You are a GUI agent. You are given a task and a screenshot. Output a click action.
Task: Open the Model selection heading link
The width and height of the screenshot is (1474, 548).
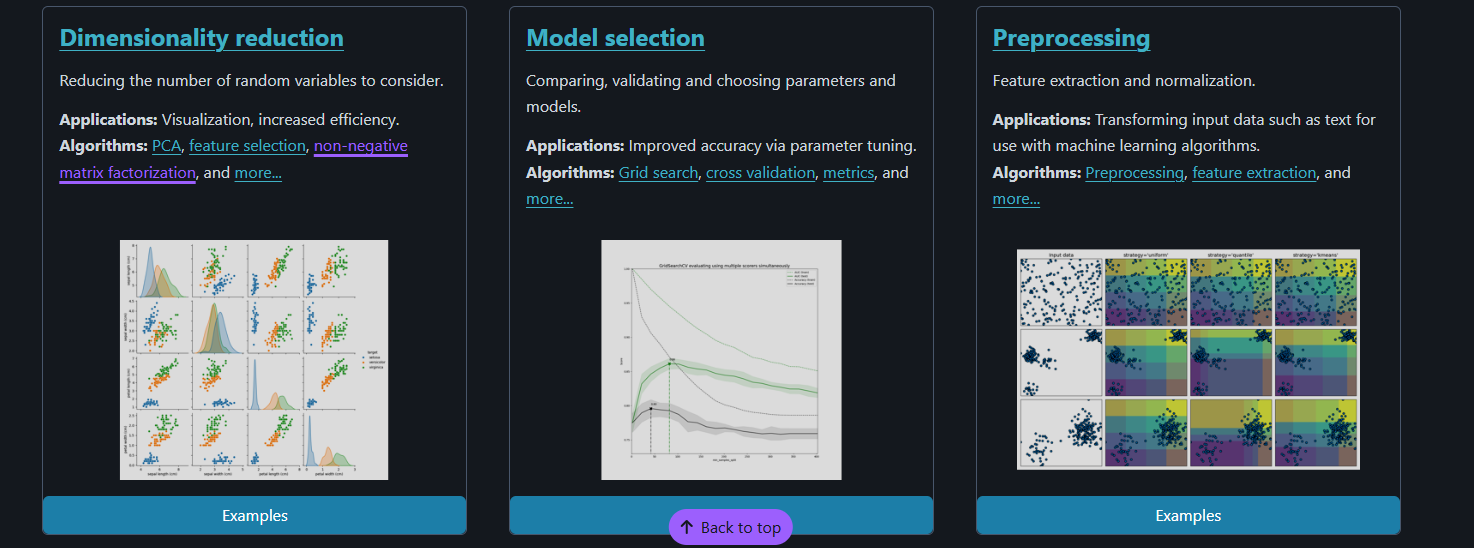click(615, 38)
